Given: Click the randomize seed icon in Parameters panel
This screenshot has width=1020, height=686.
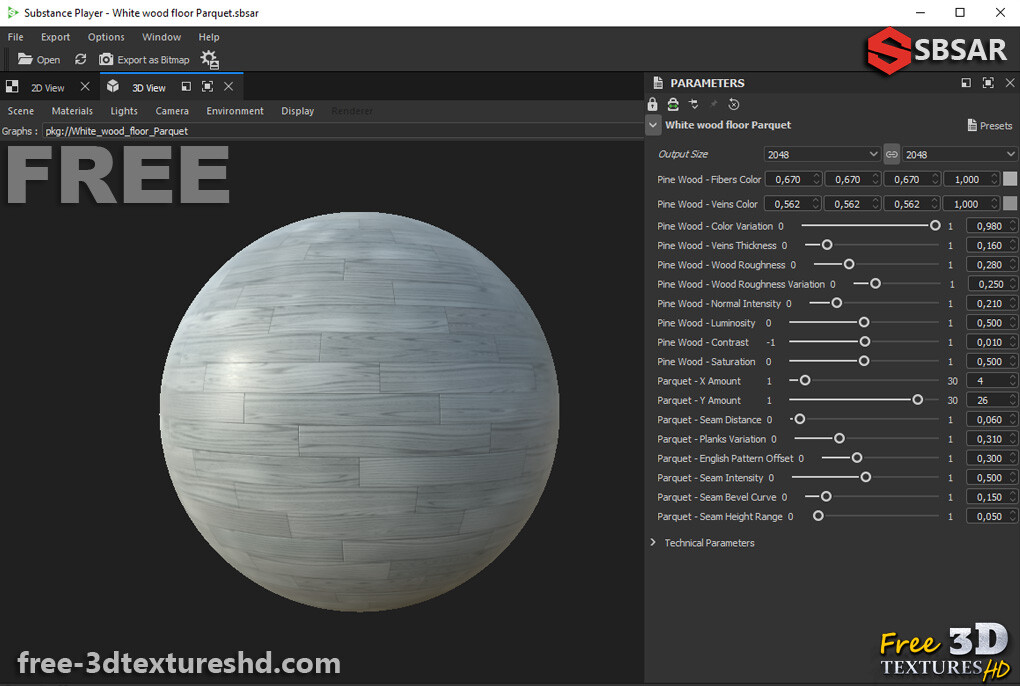Looking at the screenshot, I should point(733,104).
